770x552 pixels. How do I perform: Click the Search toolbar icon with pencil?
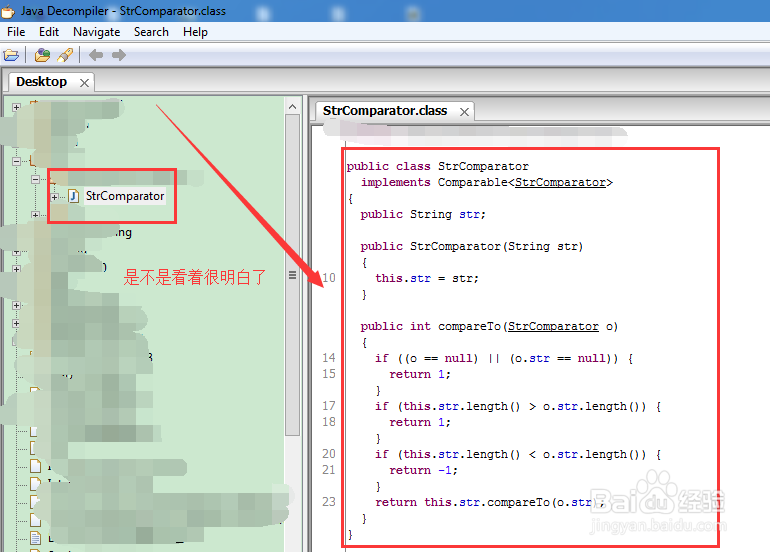tap(65, 55)
